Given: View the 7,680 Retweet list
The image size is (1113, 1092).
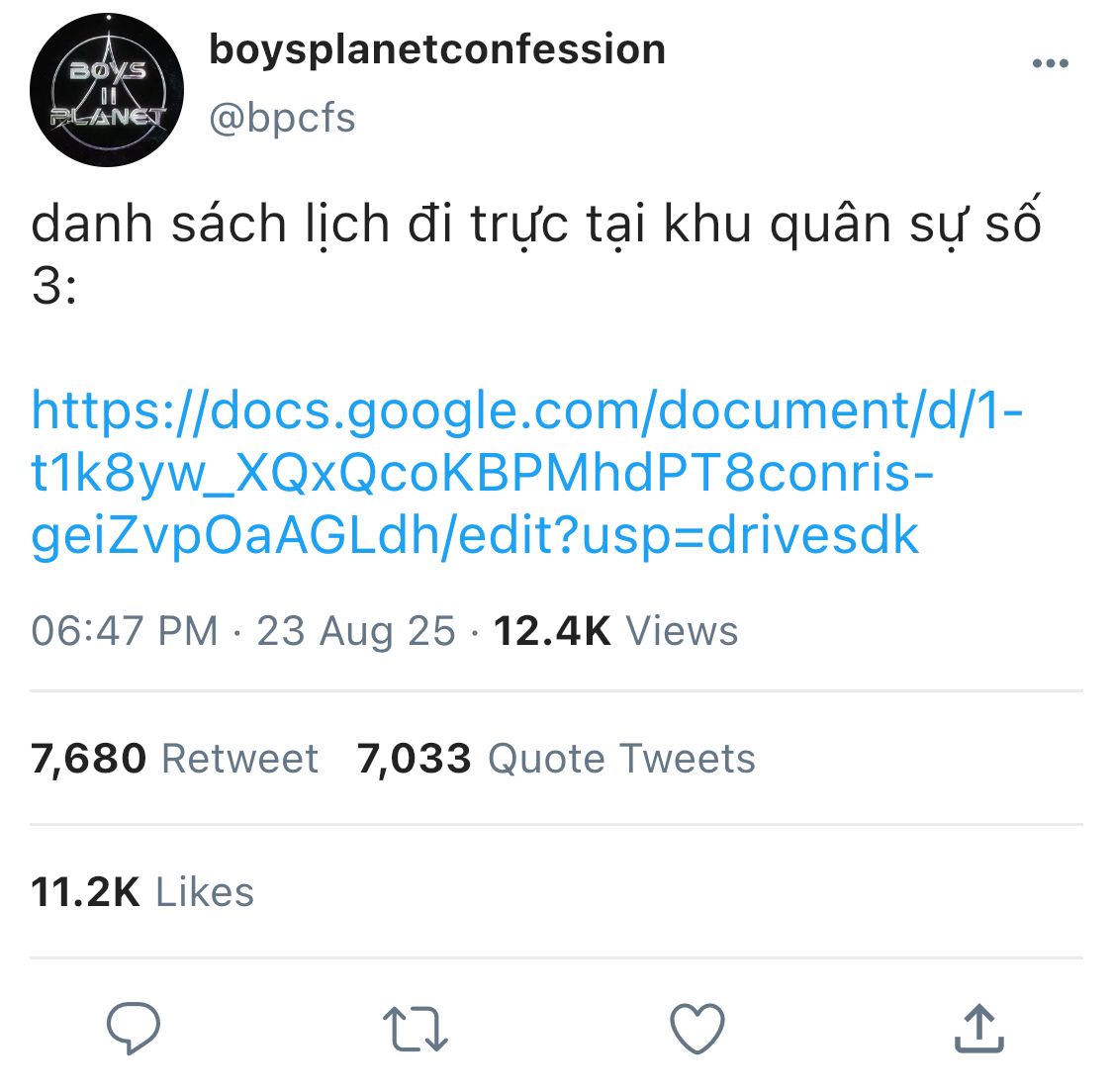Looking at the screenshot, I should pyautogui.click(x=174, y=759).
